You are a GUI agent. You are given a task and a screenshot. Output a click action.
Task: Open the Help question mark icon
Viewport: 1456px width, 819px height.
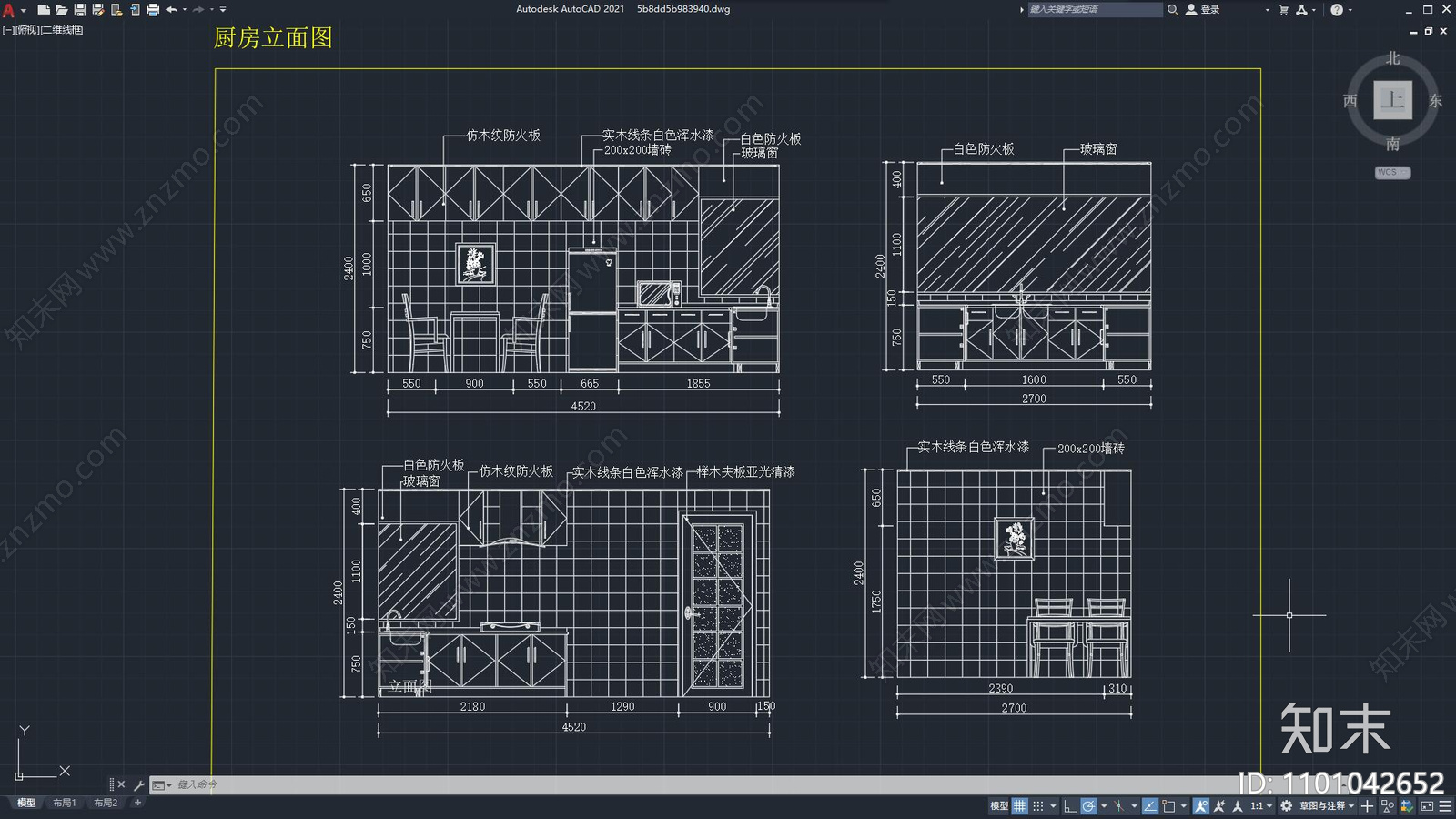tap(1337, 9)
